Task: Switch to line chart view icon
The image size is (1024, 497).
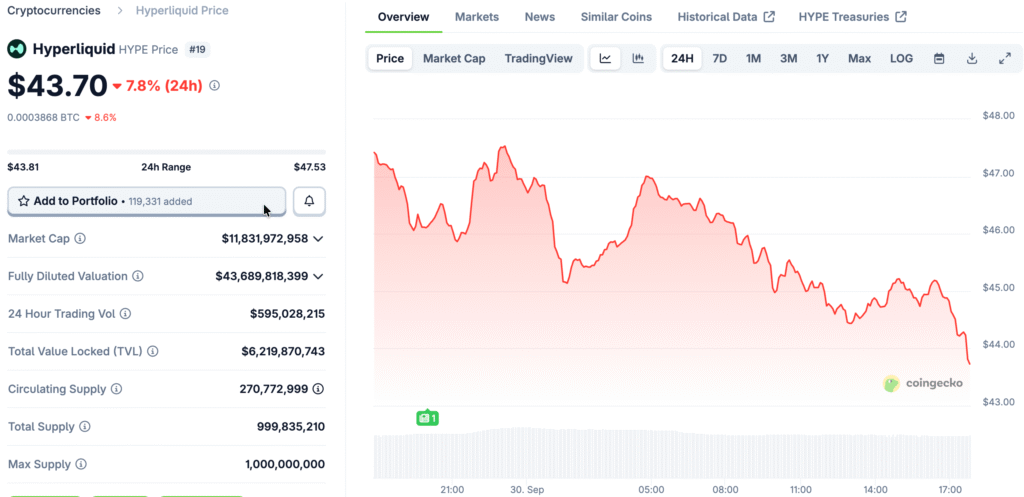Action: pos(605,59)
